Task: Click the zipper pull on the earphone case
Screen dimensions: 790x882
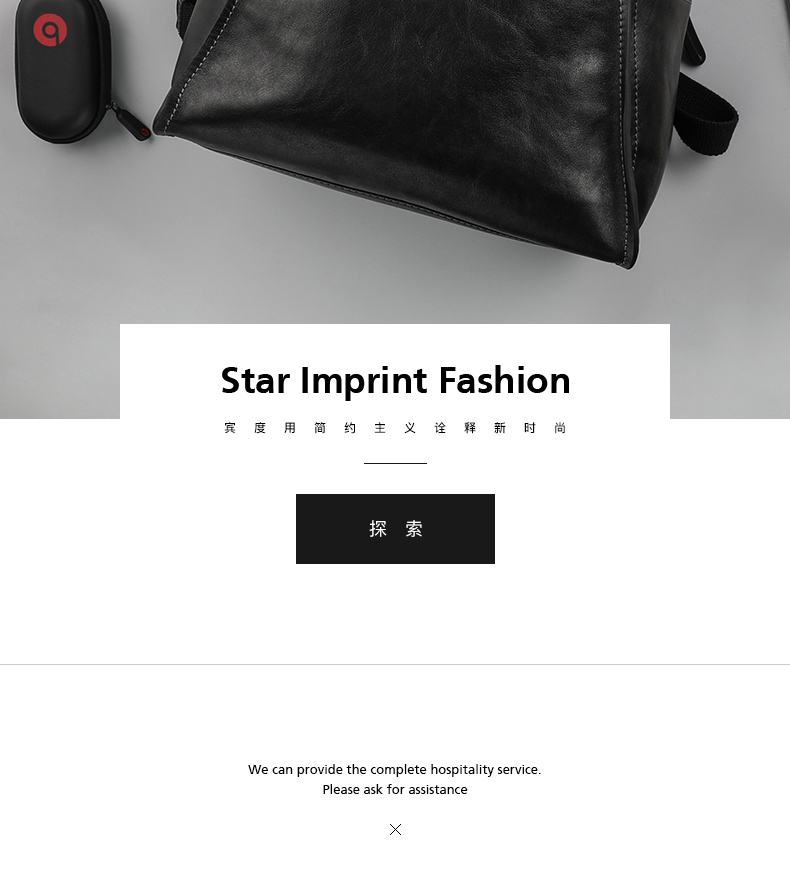Action: click(x=133, y=123)
